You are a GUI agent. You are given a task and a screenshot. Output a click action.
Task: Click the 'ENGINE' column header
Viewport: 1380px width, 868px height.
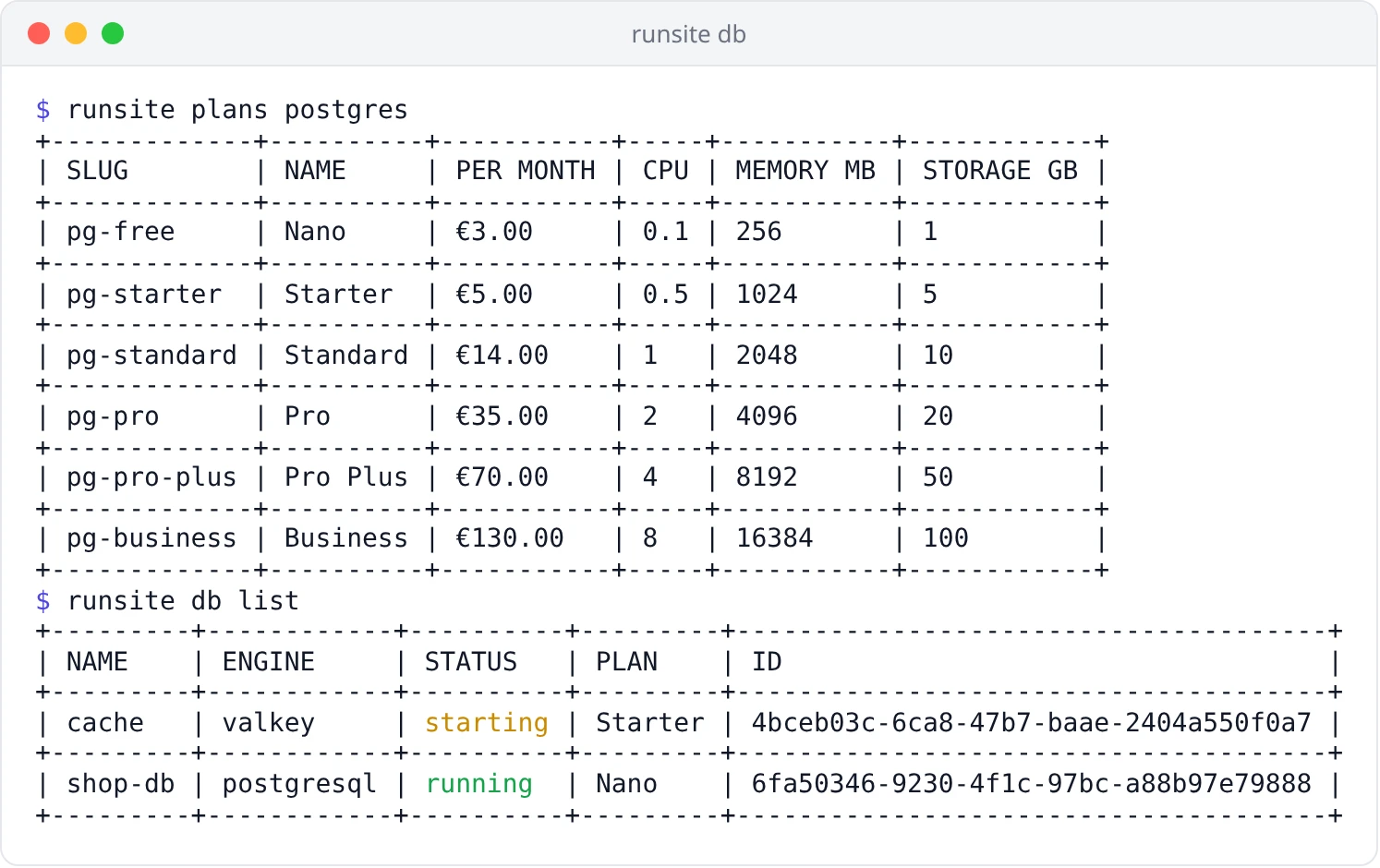pos(269,662)
